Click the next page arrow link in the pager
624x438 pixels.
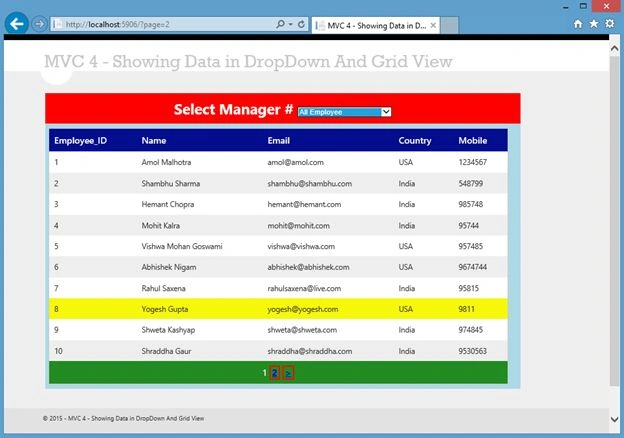[x=289, y=373]
